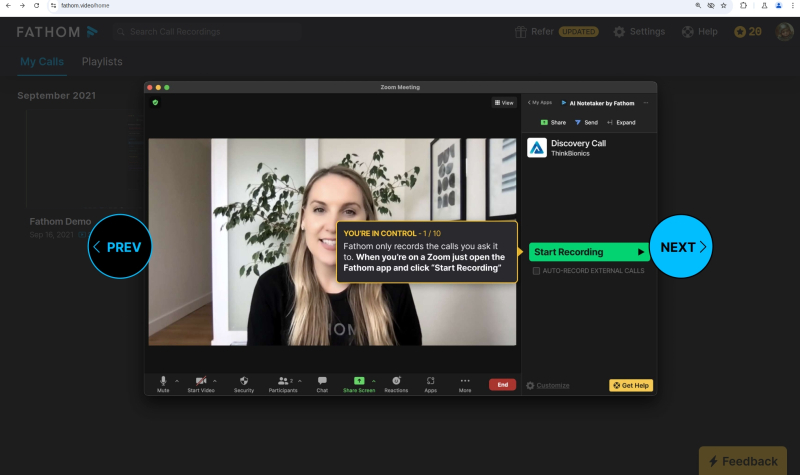This screenshot has width=800, height=475.
Task: Open browser three-dot menu
Action: click(x=793, y=6)
